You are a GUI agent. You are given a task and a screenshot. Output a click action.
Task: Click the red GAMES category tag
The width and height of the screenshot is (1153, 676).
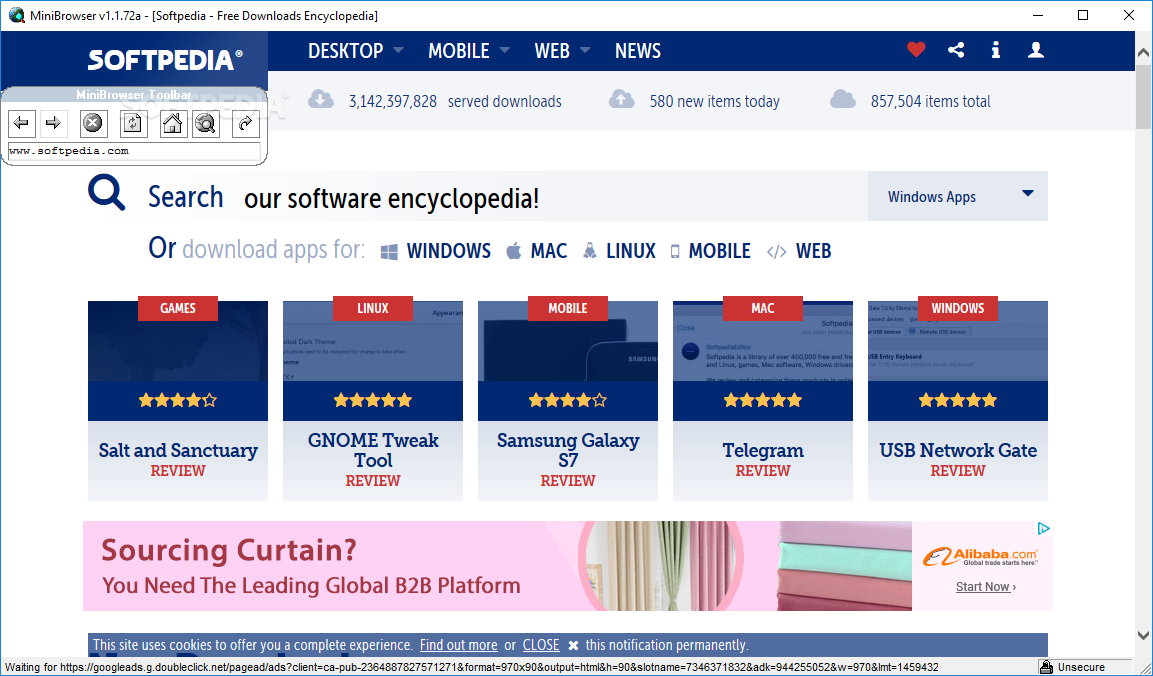(178, 308)
